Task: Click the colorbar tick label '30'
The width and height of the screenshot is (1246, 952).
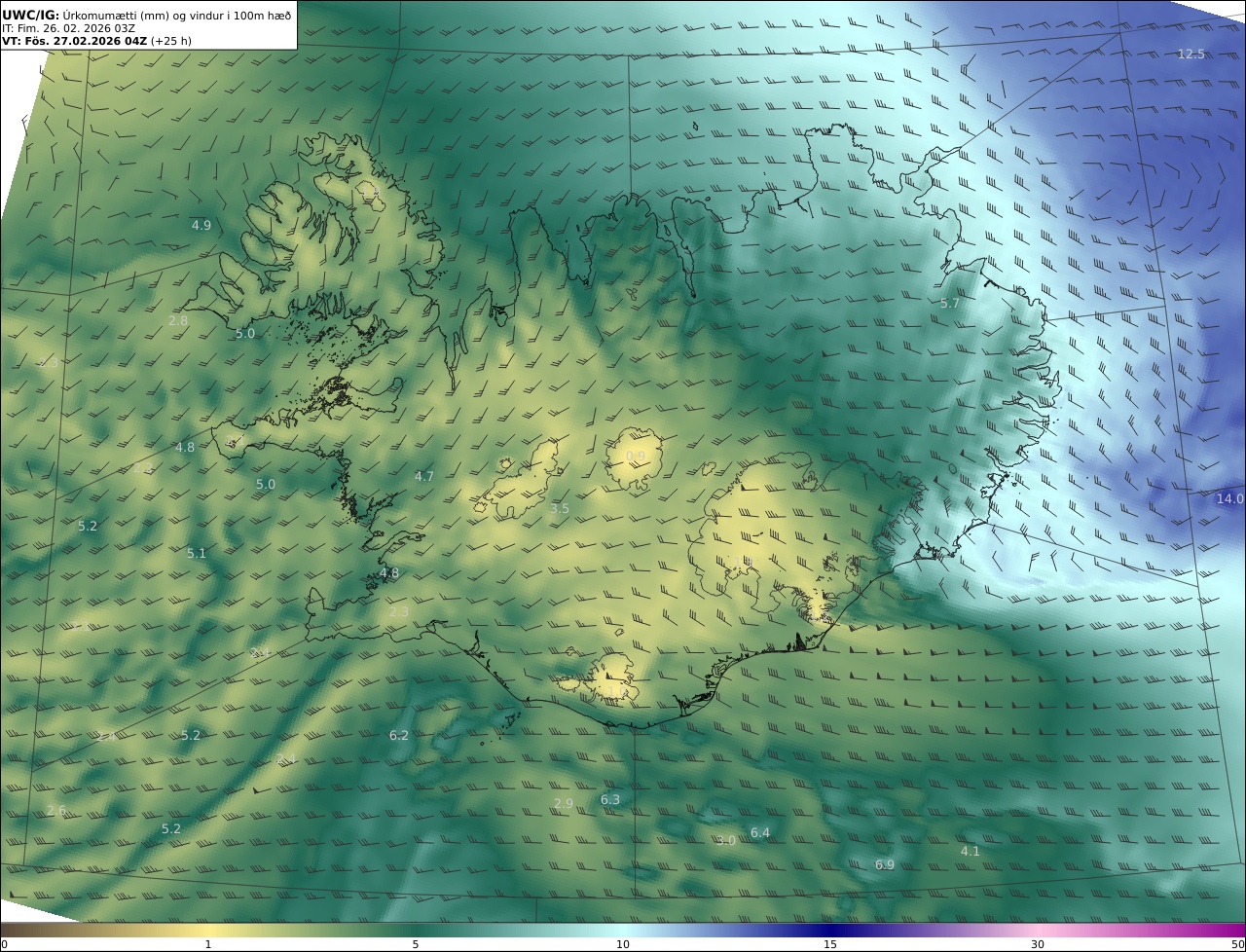Action: (x=1038, y=944)
